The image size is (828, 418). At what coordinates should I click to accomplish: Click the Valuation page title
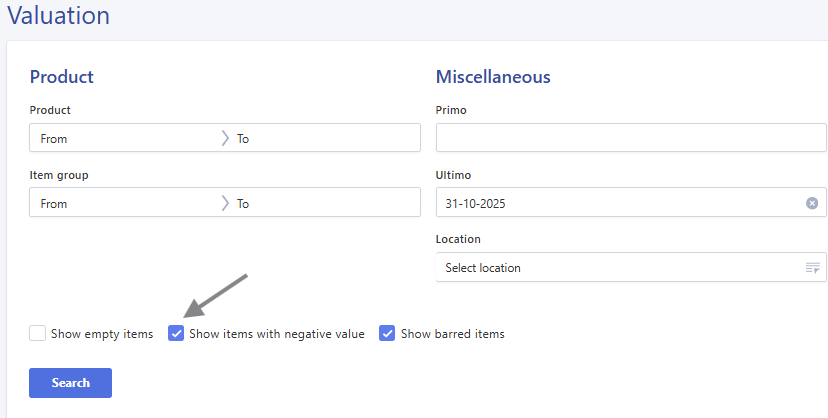tap(59, 15)
